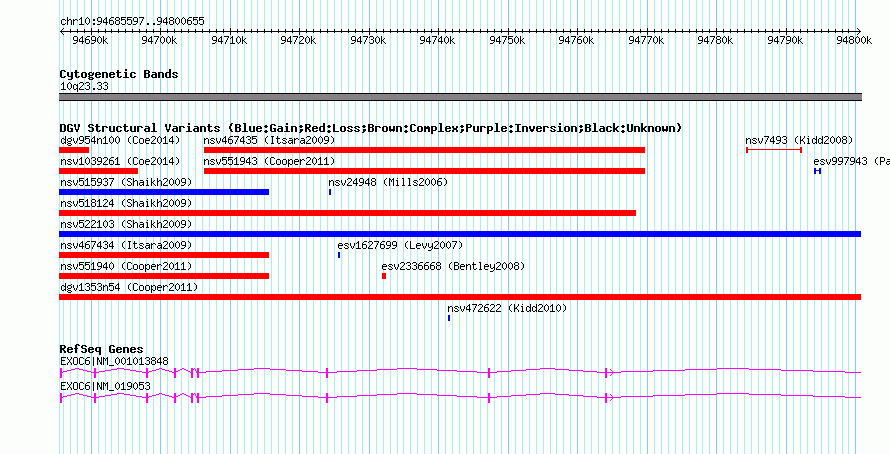Open the EXOC6|NM_001013848 gene label
Screen dimensions: 890x454
(x=114, y=361)
